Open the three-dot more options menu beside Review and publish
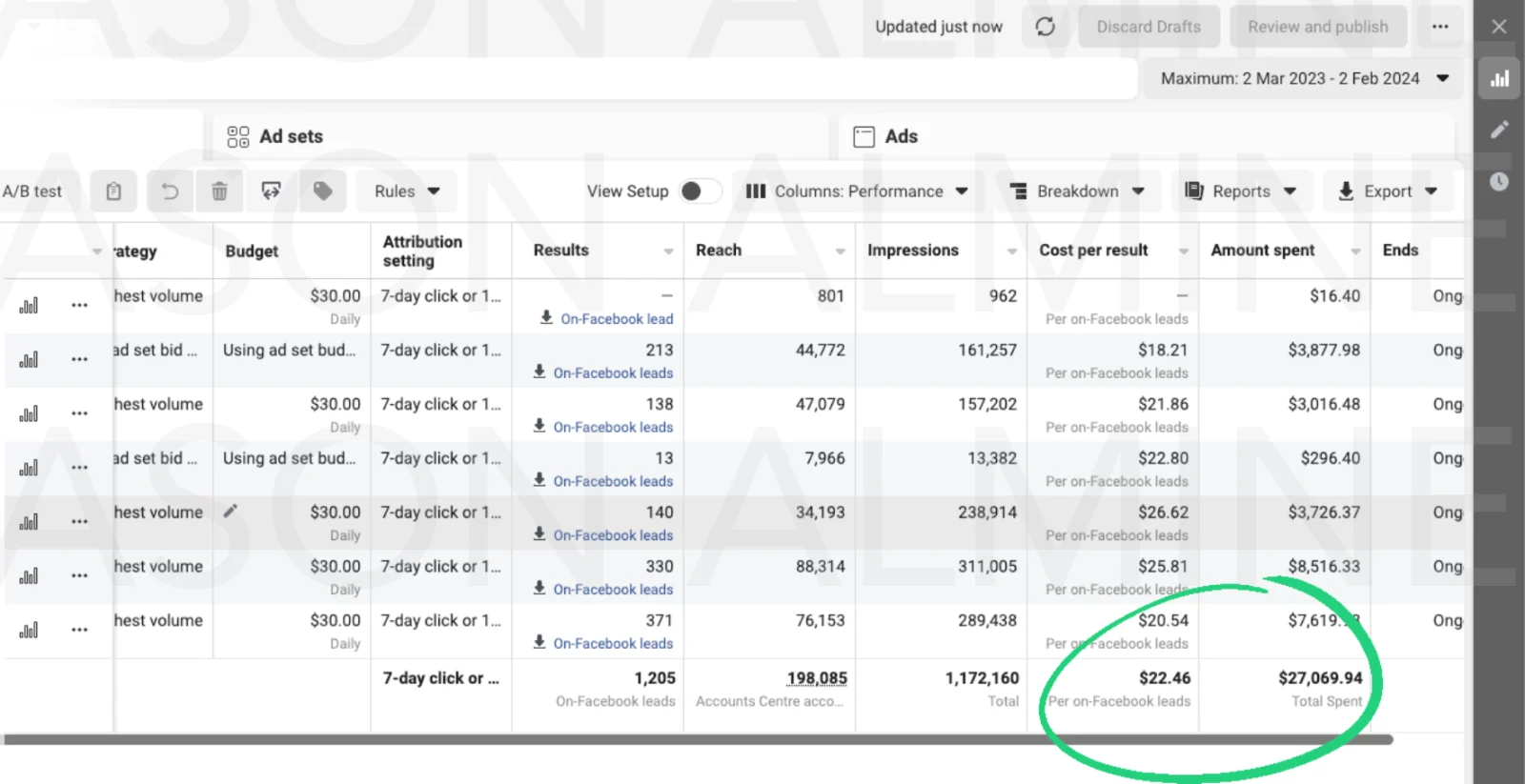 click(1440, 27)
